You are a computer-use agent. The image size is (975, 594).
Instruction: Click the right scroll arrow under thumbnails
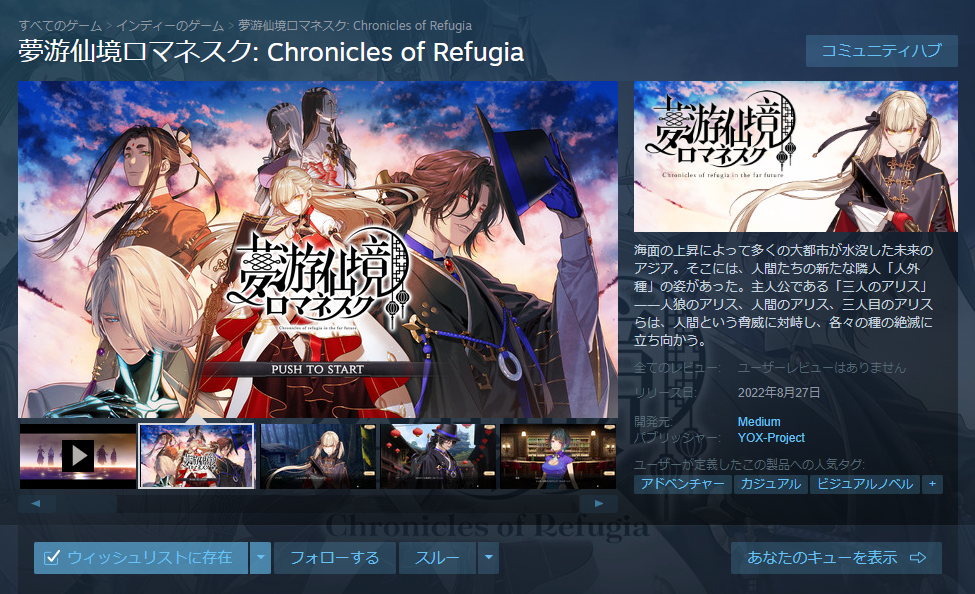599,503
